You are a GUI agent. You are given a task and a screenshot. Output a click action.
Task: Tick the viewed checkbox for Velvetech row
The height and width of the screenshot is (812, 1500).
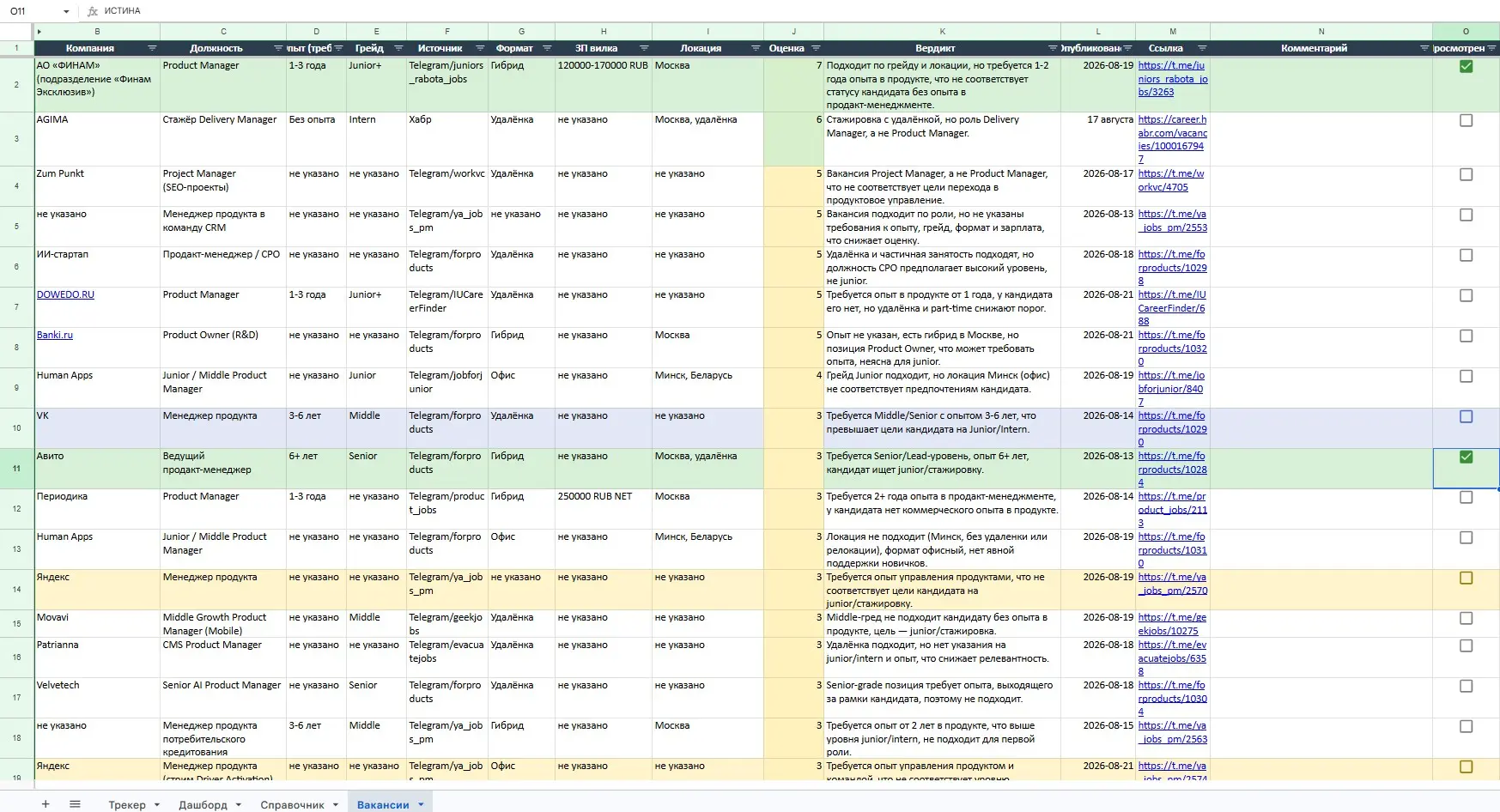click(1466, 686)
